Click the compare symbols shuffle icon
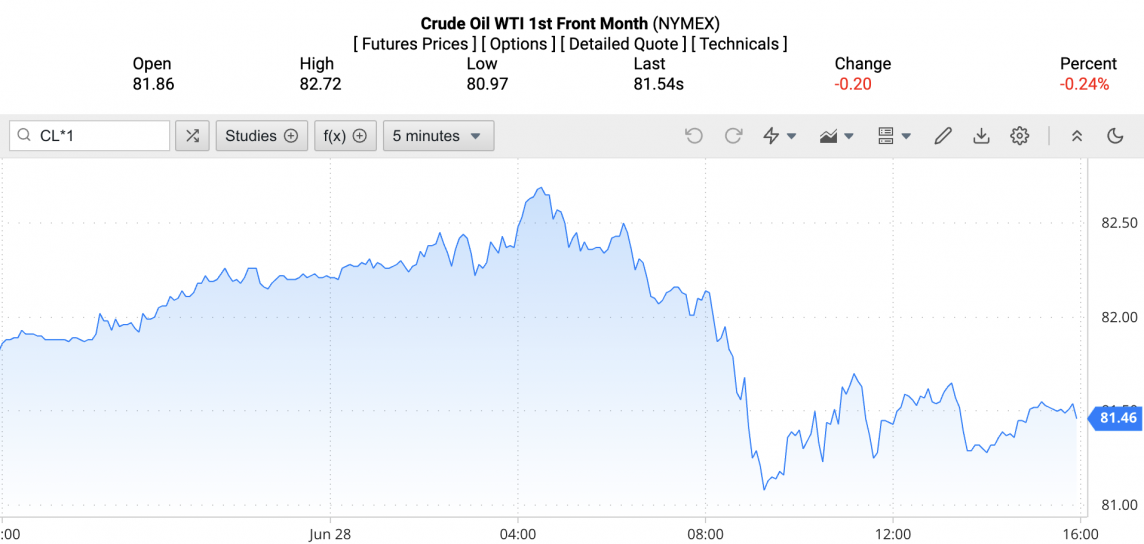Screen dimensions: 1144x544 tap(192, 136)
